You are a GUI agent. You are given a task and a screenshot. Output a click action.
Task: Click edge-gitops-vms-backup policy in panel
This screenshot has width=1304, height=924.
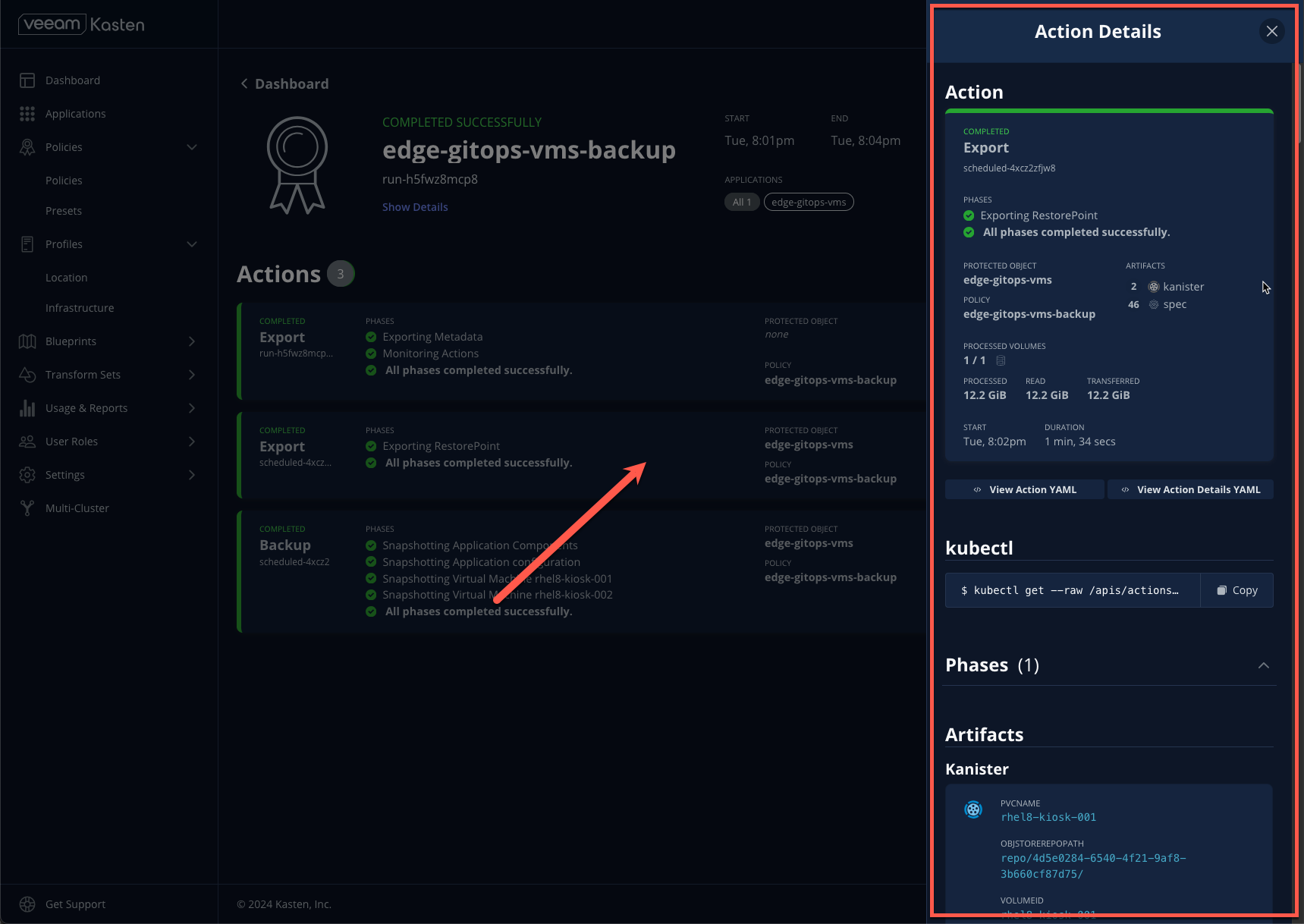tap(1029, 314)
